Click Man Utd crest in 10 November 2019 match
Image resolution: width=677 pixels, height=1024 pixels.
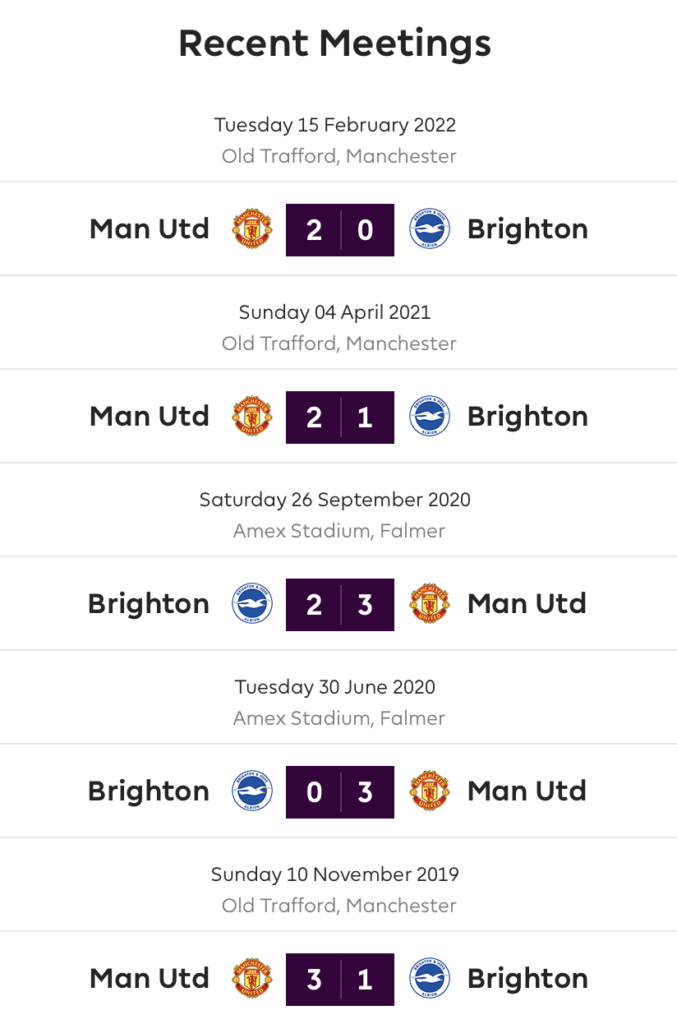(253, 979)
